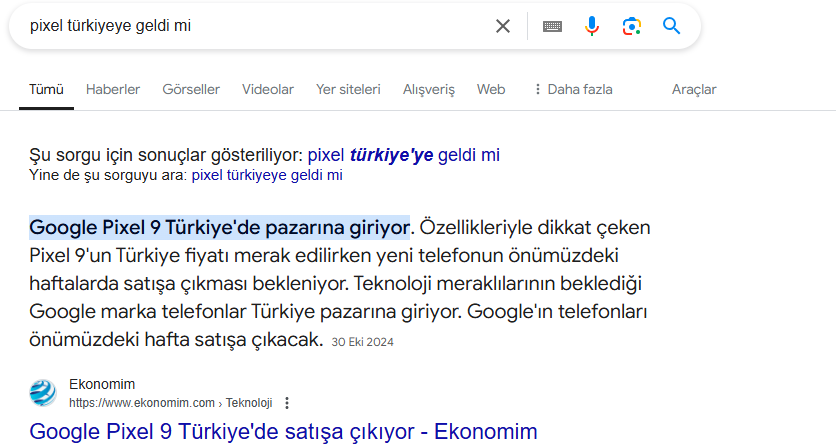The height and width of the screenshot is (448, 836).
Task: Go to the Alışveriş tab
Action: 428,89
